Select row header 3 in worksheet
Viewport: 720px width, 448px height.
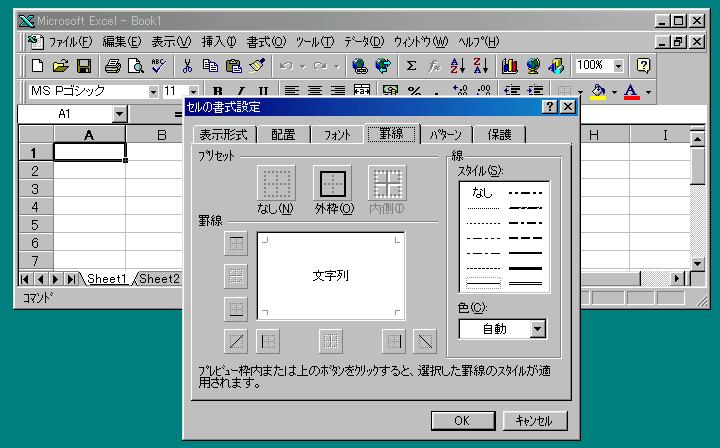[x=35, y=189]
